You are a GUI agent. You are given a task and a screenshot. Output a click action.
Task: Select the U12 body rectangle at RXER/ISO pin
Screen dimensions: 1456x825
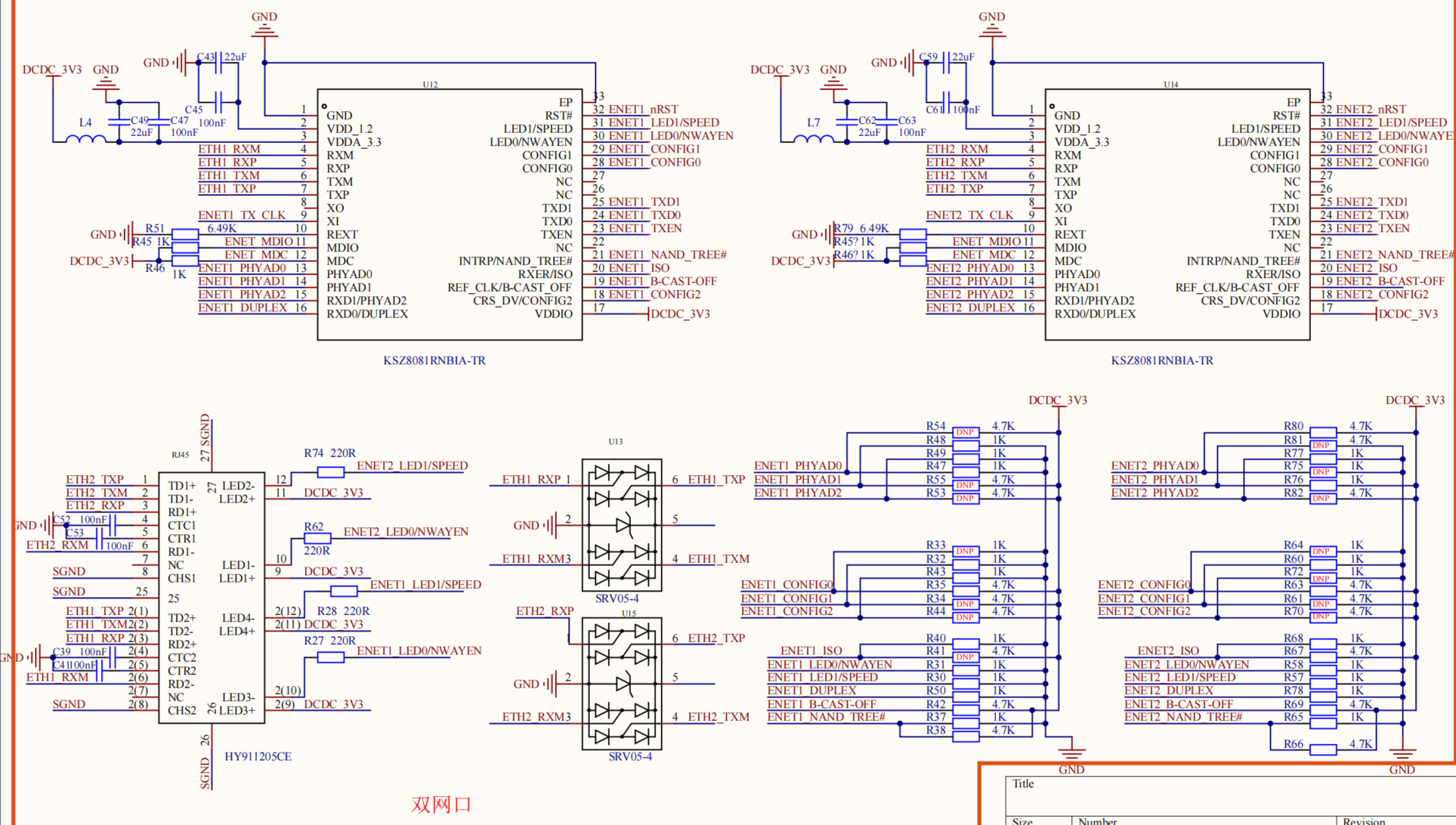click(x=450, y=215)
